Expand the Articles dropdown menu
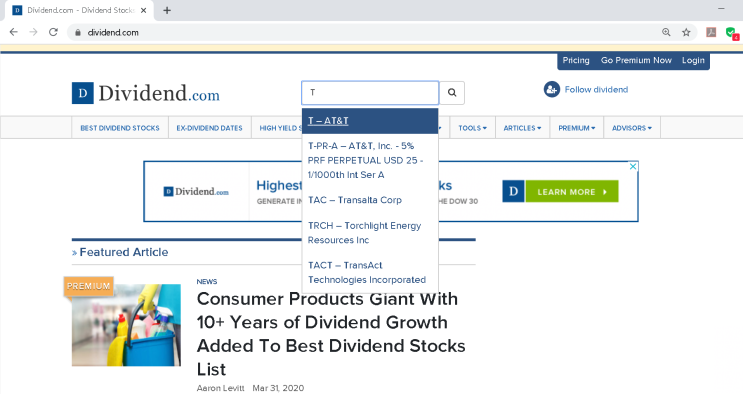The height and width of the screenshot is (394, 743). pos(522,128)
